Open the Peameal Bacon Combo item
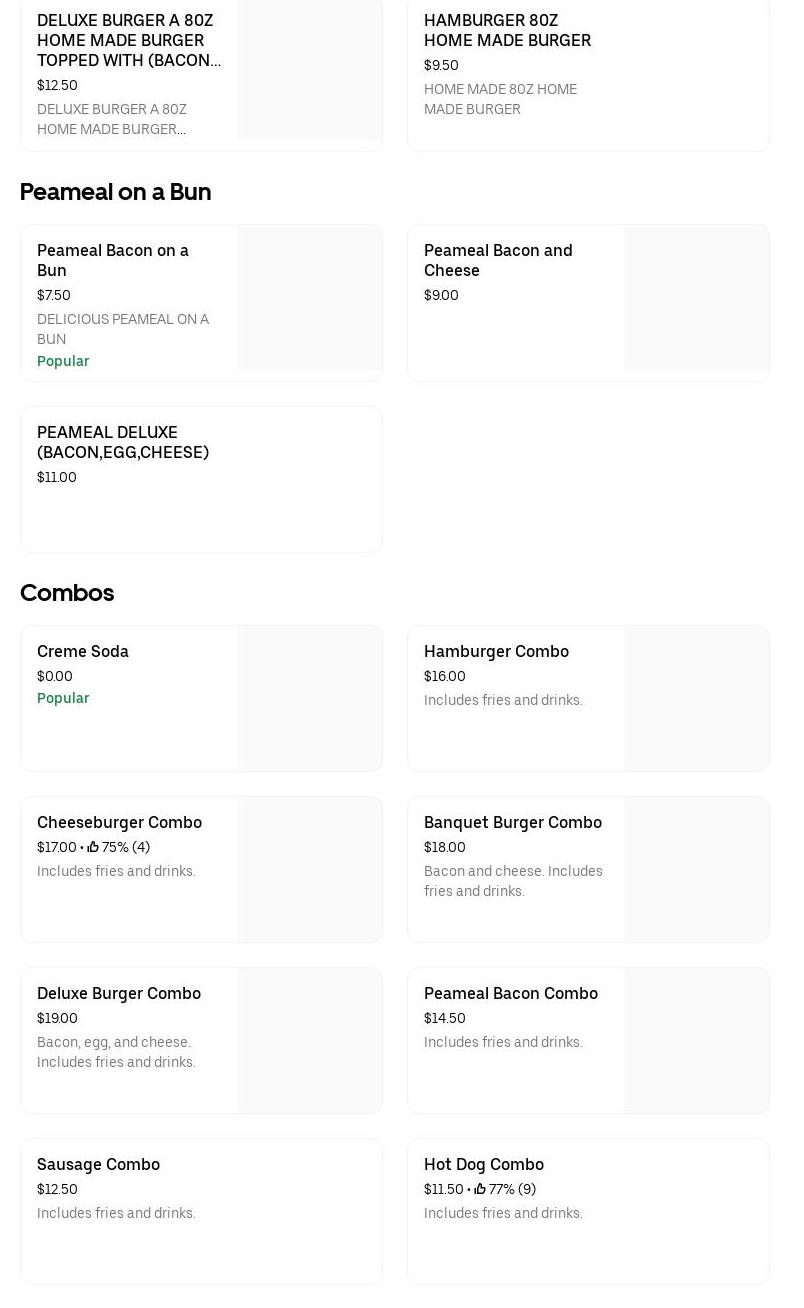Viewport: 804px width, 1308px height. click(x=511, y=993)
